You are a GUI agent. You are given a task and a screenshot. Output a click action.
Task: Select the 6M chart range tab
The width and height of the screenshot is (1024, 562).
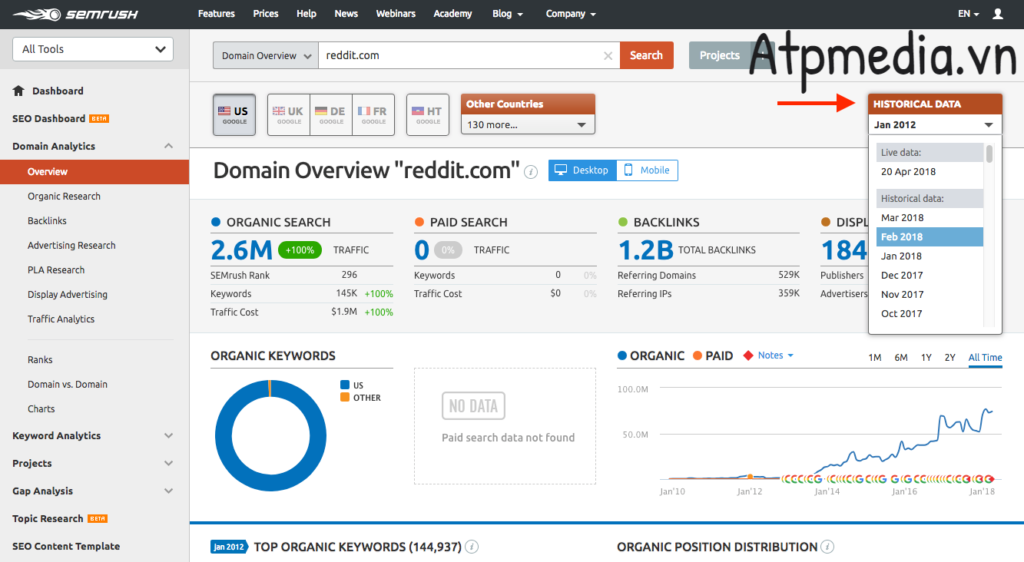[901, 358]
